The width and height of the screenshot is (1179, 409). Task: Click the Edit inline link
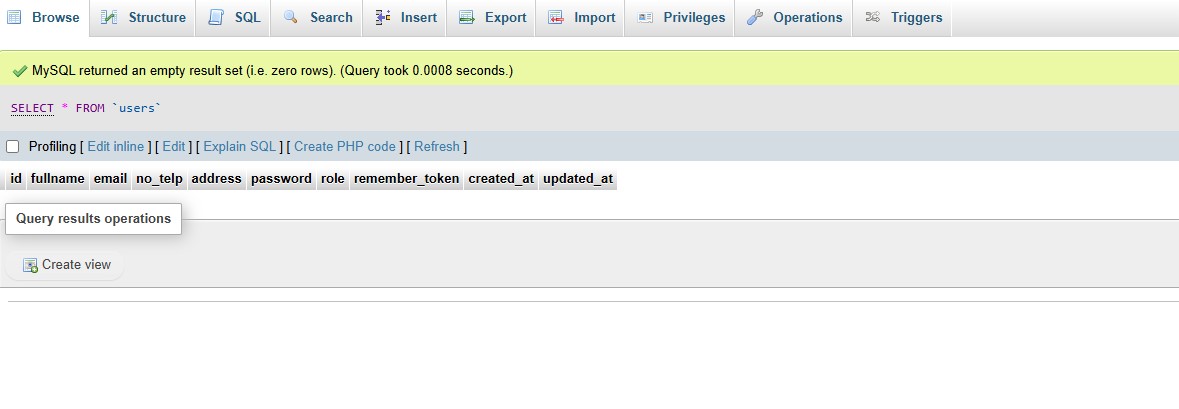[x=116, y=147]
